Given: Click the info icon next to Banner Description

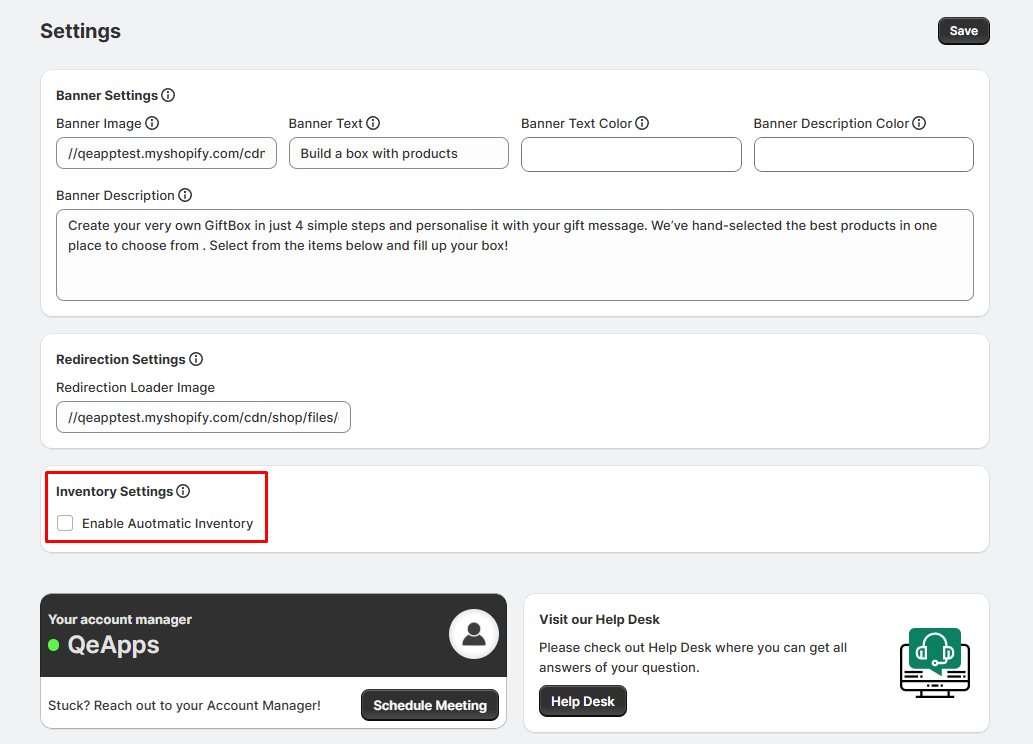Looking at the screenshot, I should point(185,196).
